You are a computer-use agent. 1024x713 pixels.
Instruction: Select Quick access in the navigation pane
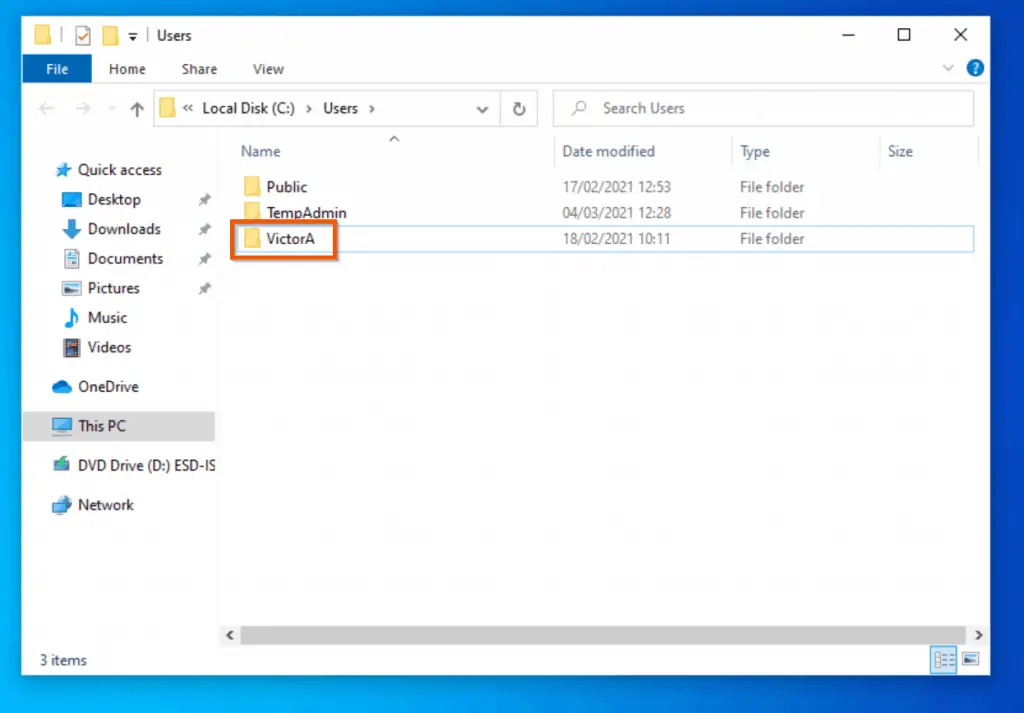click(110, 170)
